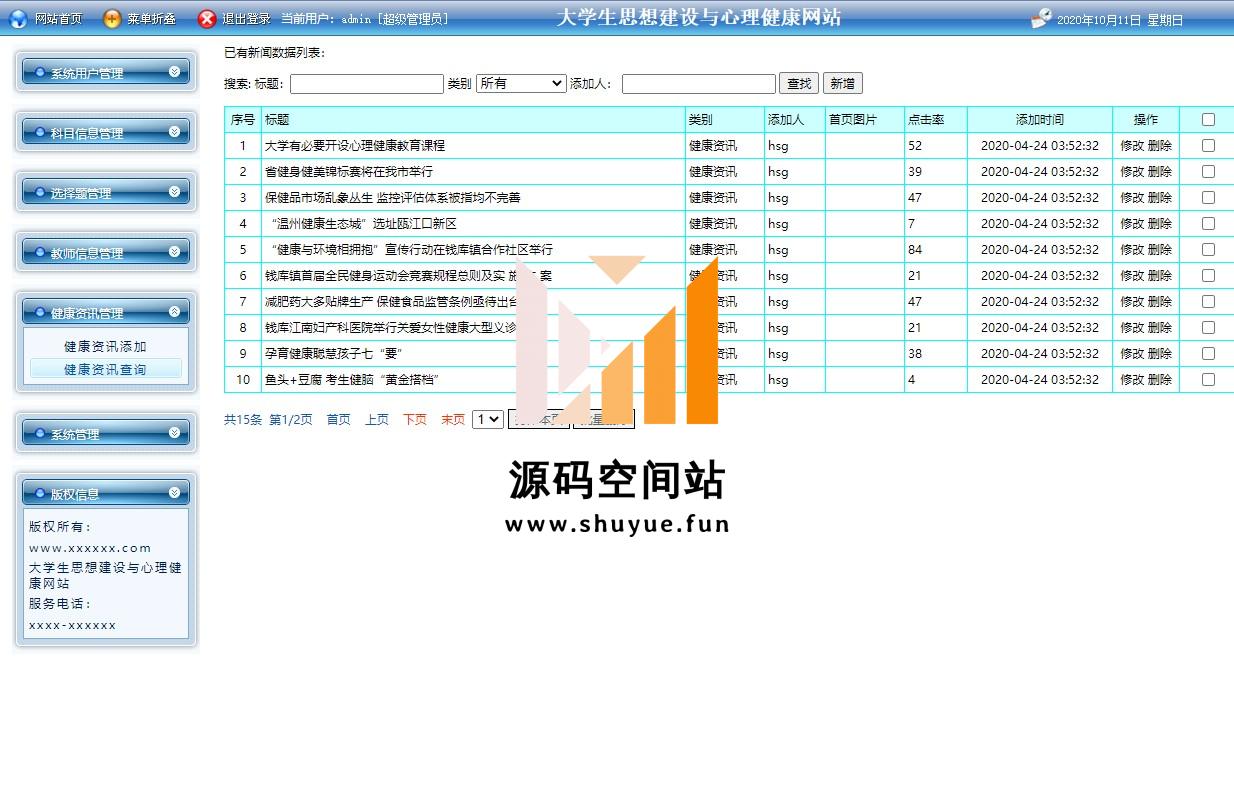Check the box for row 2 省健身健美锦标赛
The width and height of the screenshot is (1234, 795).
pyautogui.click(x=1208, y=171)
